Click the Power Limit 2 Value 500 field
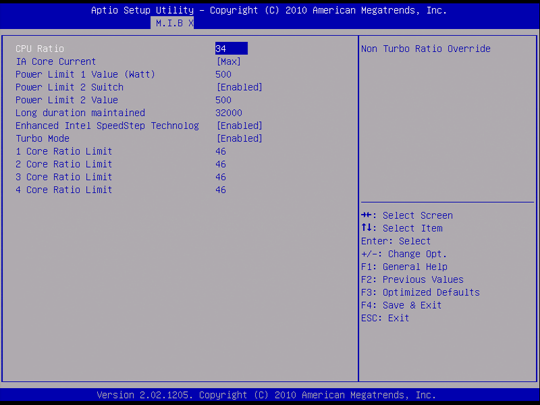Viewport: 540px width, 405px height. [x=223, y=100]
